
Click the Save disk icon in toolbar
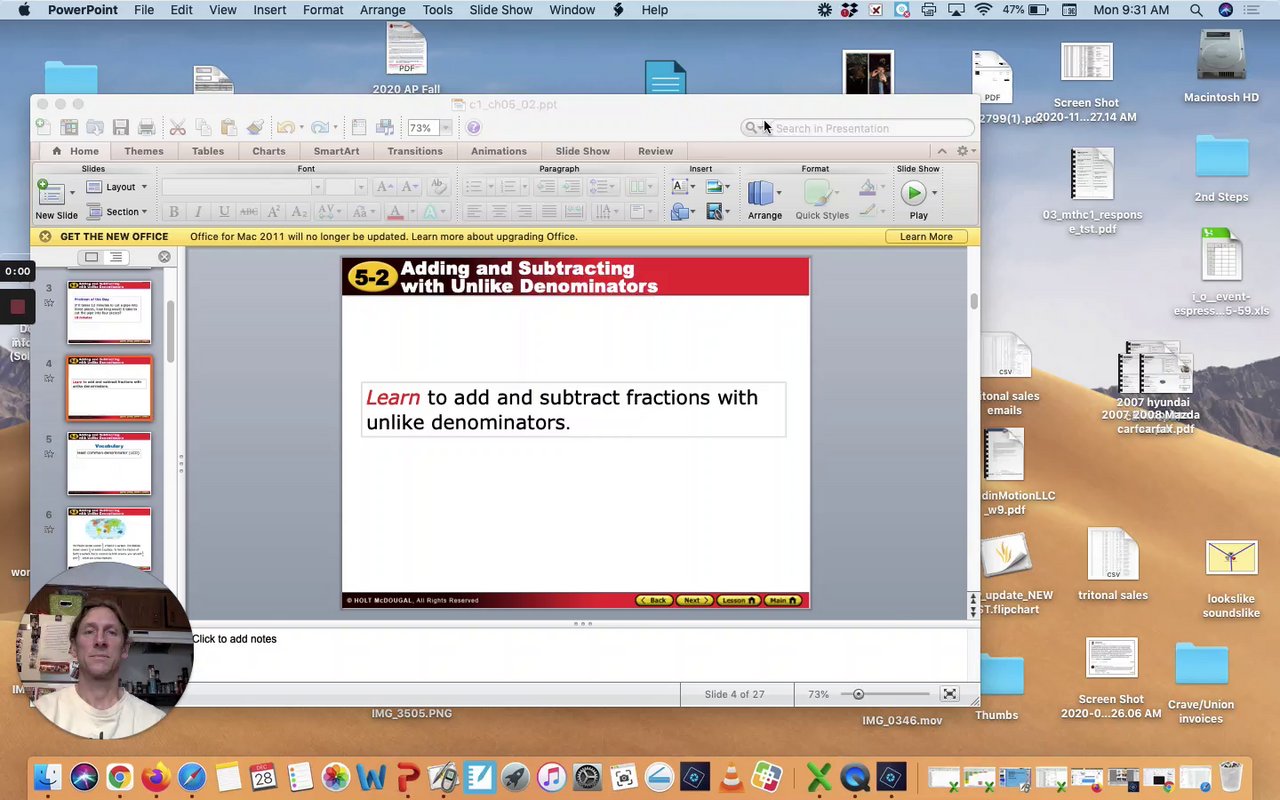tap(121, 127)
